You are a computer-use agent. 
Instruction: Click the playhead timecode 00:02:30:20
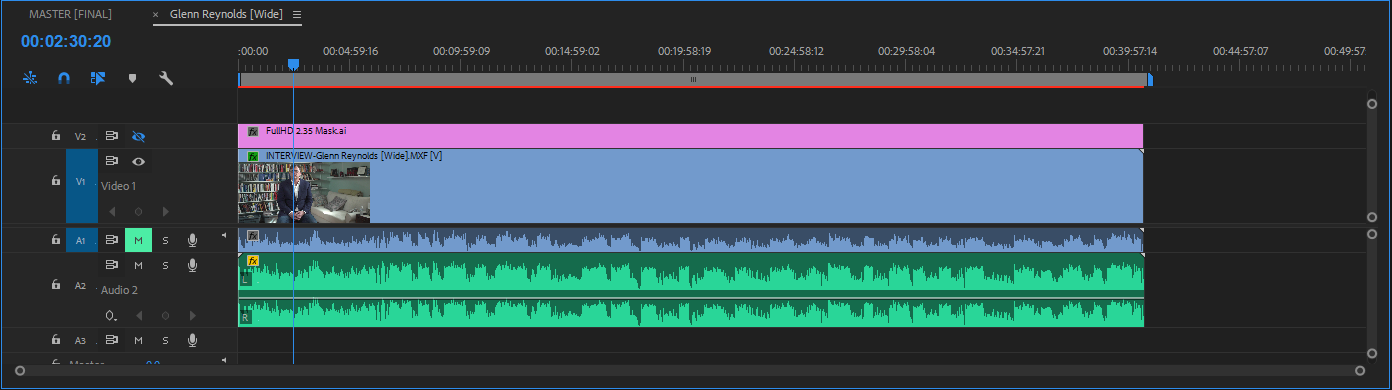(66, 42)
